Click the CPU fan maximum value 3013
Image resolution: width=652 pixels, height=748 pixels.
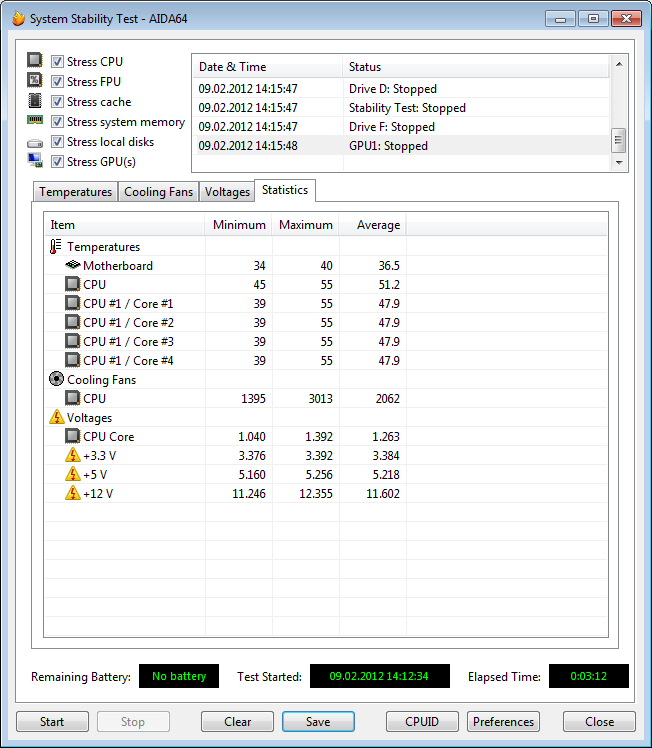[321, 398]
